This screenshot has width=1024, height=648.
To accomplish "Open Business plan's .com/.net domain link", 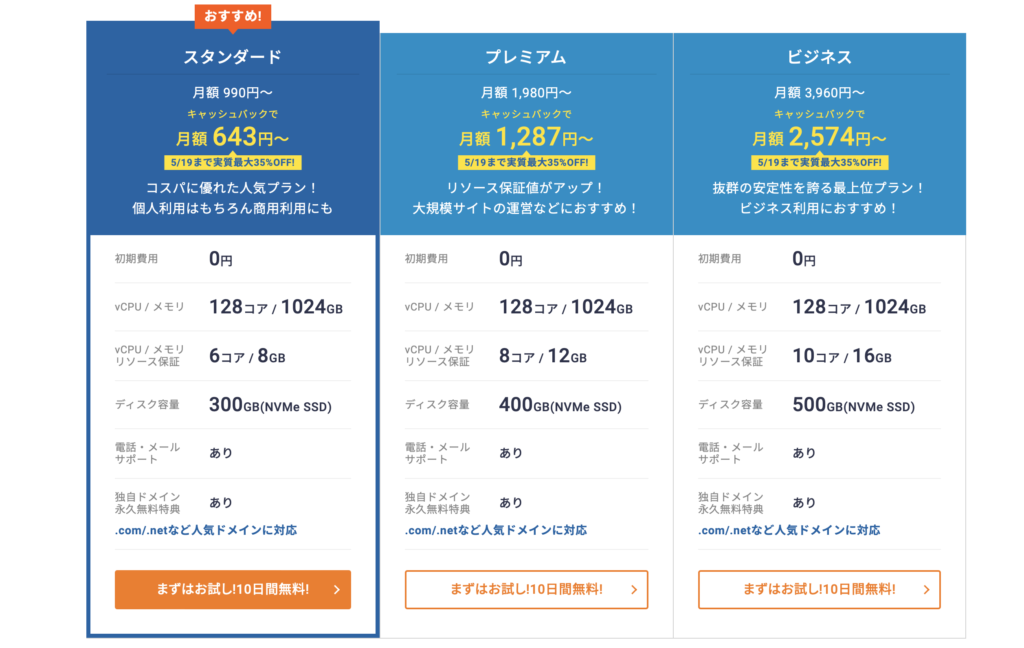I will [789, 530].
